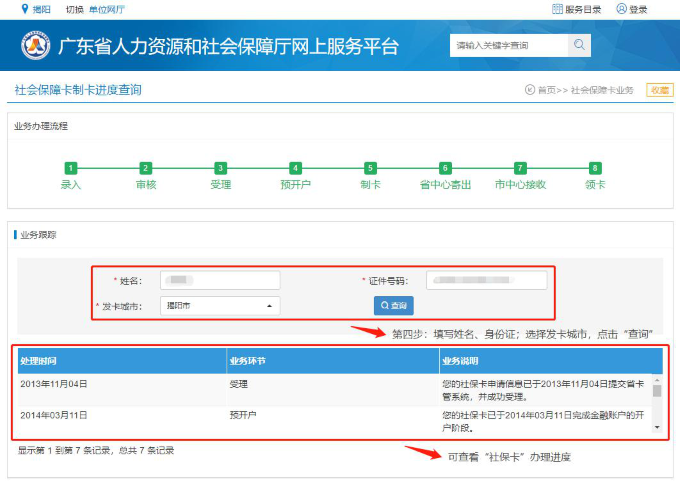This screenshot has height=485, width=680.
Task: Open the 服务目录 grid icon
Action: [x=557, y=9]
